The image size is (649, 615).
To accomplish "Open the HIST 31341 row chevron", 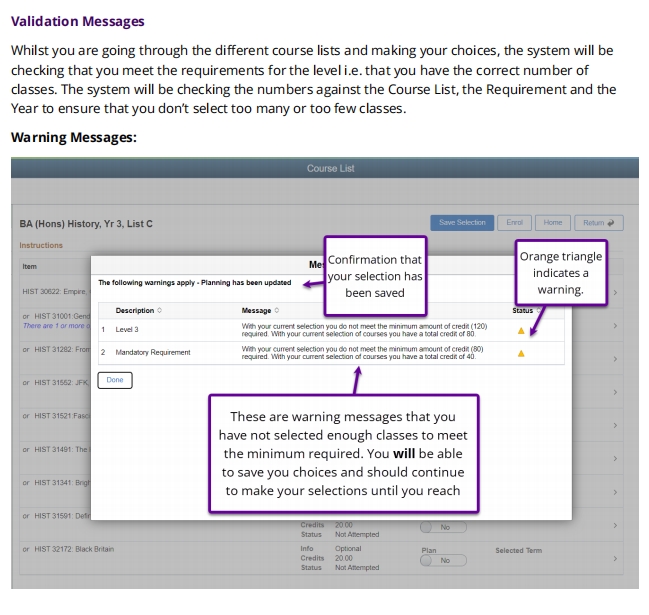I will 614,482.
